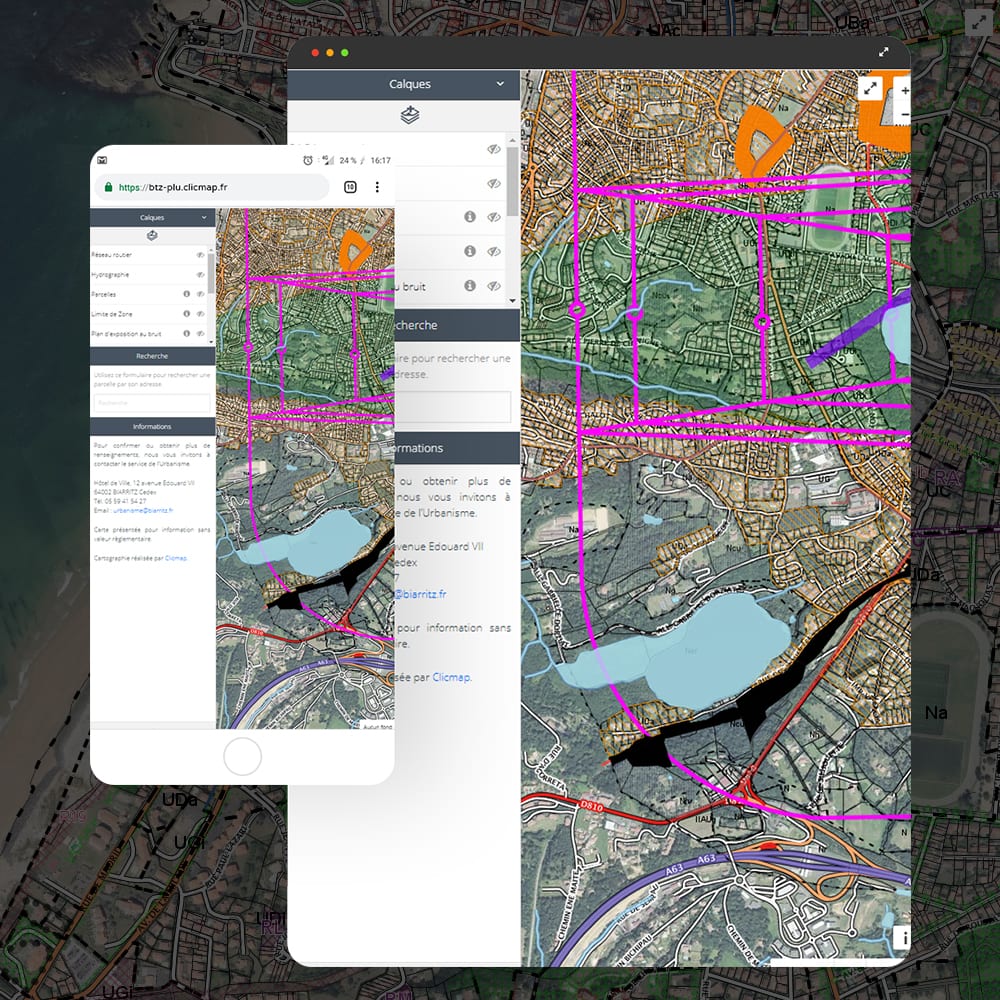Image resolution: width=1000 pixels, height=1000 pixels.
Task: Click the urbanisme@biarritz.fr email link
Action: pos(130,511)
